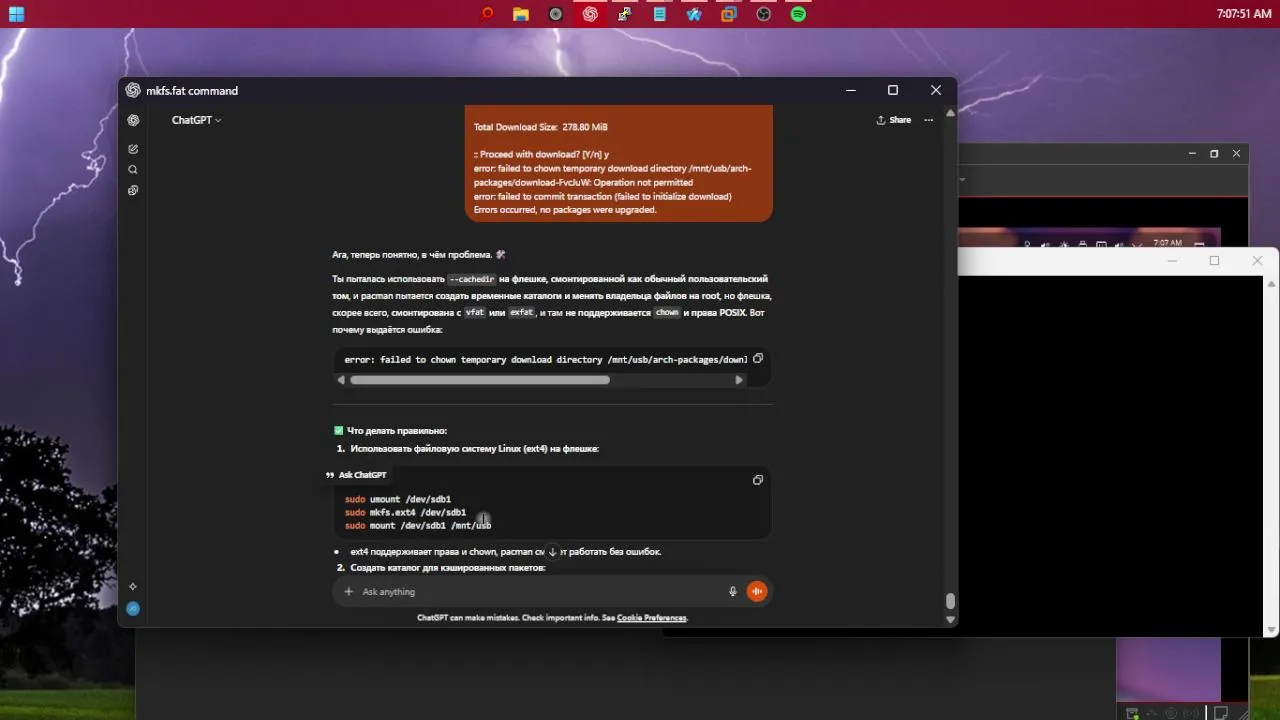Close the white-titled background window
This screenshot has height=720, width=1280.
point(1257,261)
